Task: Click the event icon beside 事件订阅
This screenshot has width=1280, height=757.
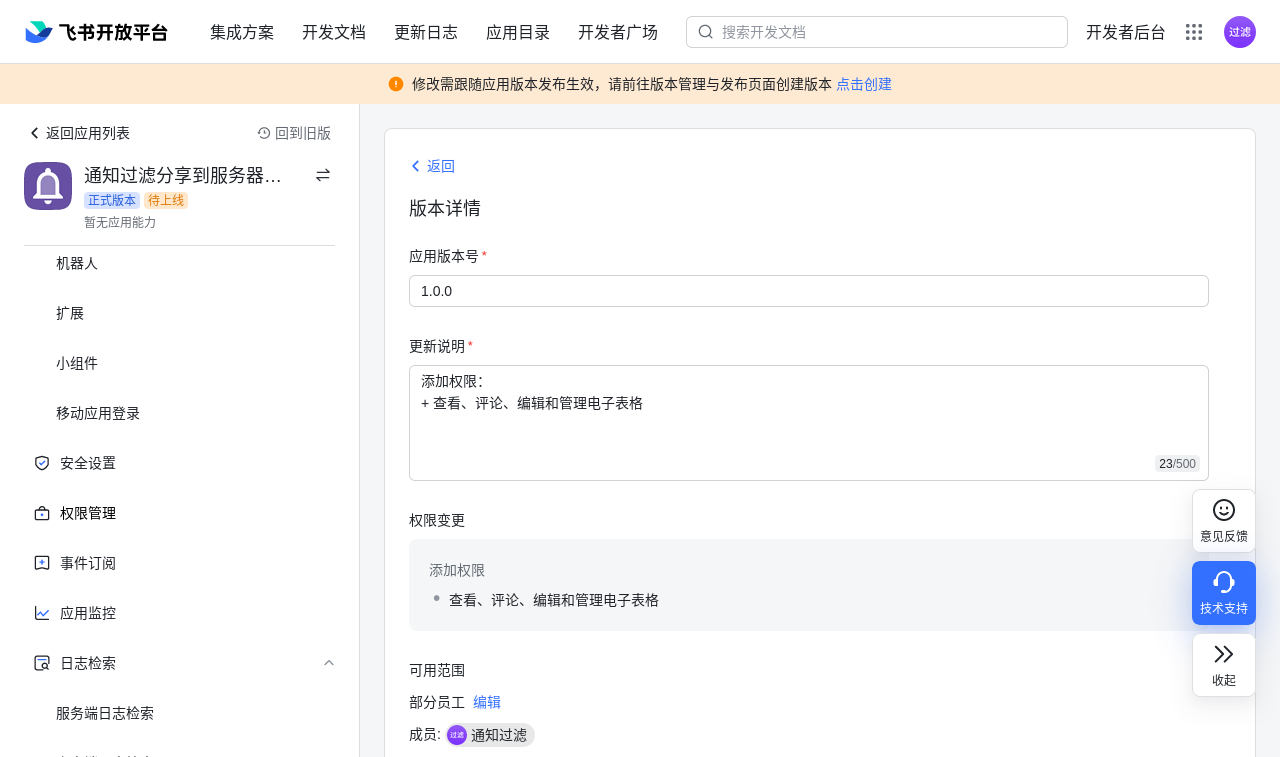Action: pyautogui.click(x=42, y=563)
